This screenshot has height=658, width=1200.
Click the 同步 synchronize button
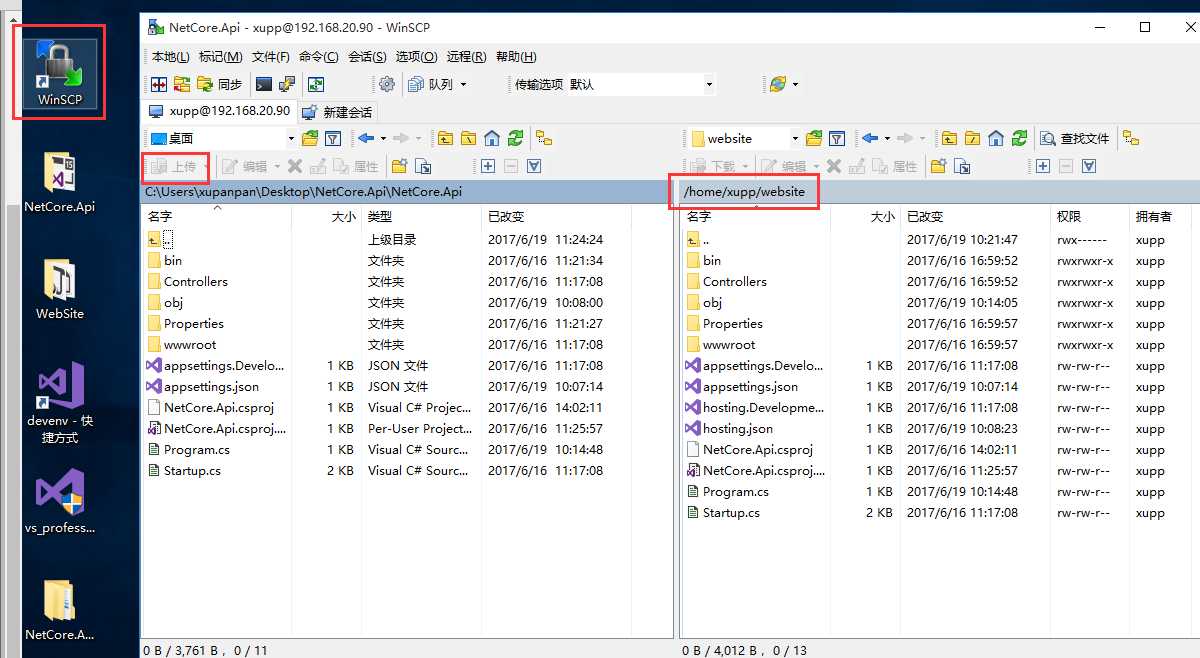click(x=220, y=85)
